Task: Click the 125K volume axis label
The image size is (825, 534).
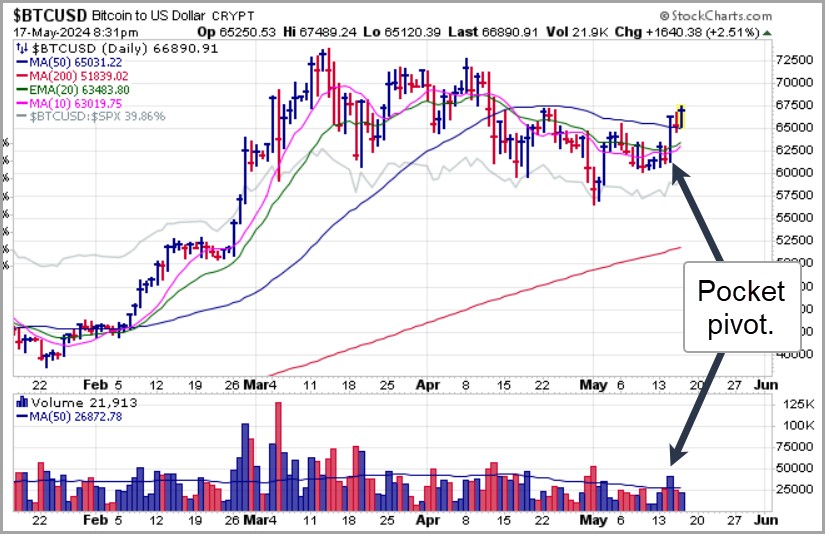Action: 799,405
